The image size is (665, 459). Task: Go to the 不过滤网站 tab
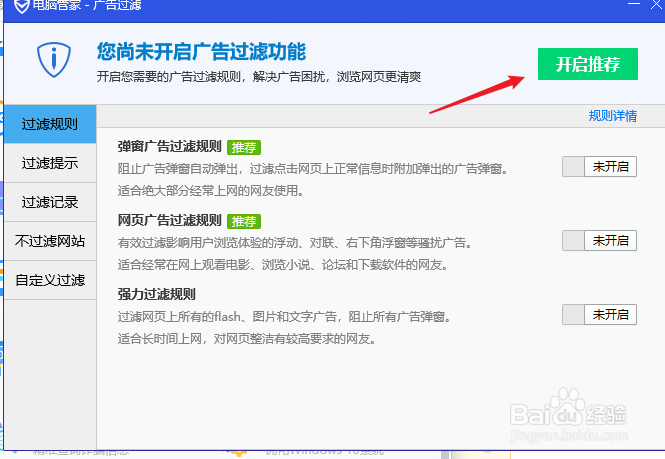[x=50, y=241]
